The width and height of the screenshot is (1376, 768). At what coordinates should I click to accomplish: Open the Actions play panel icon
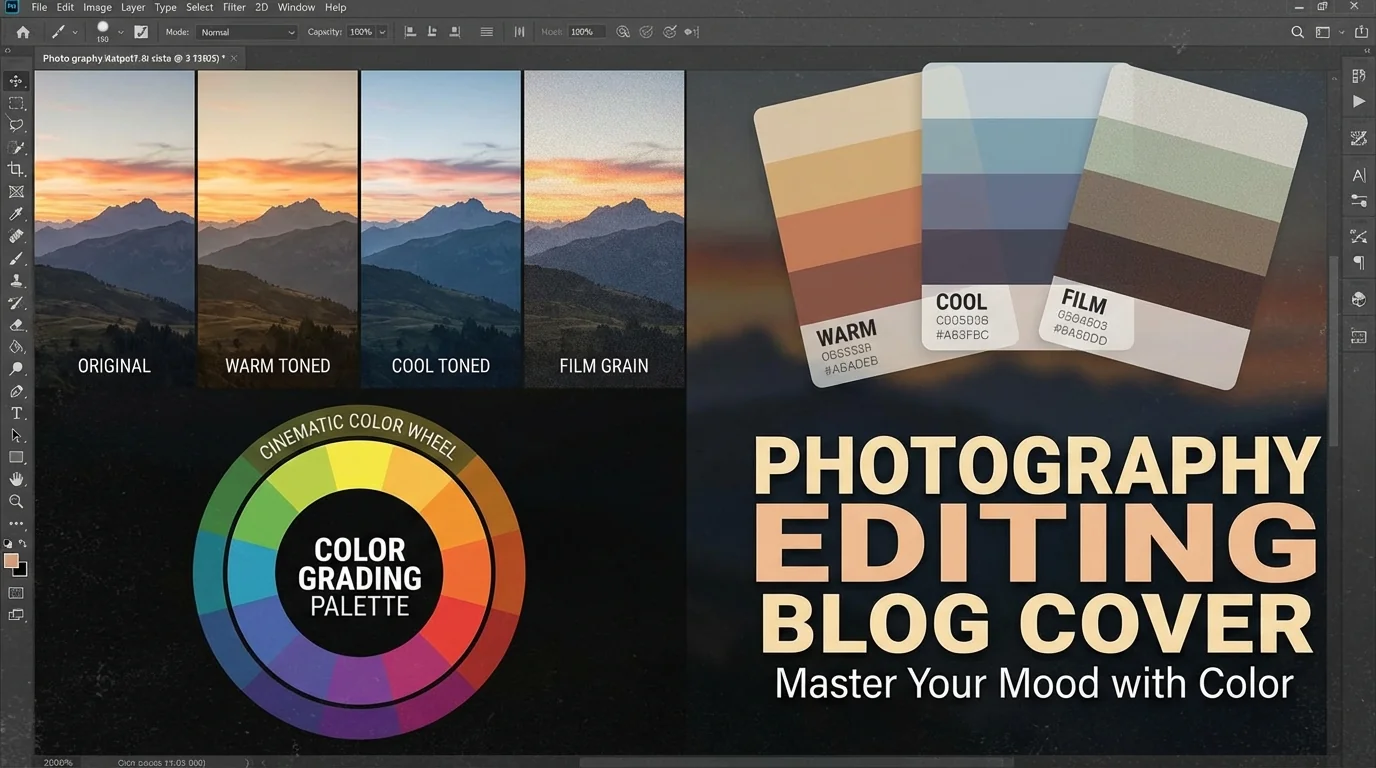(x=1358, y=101)
